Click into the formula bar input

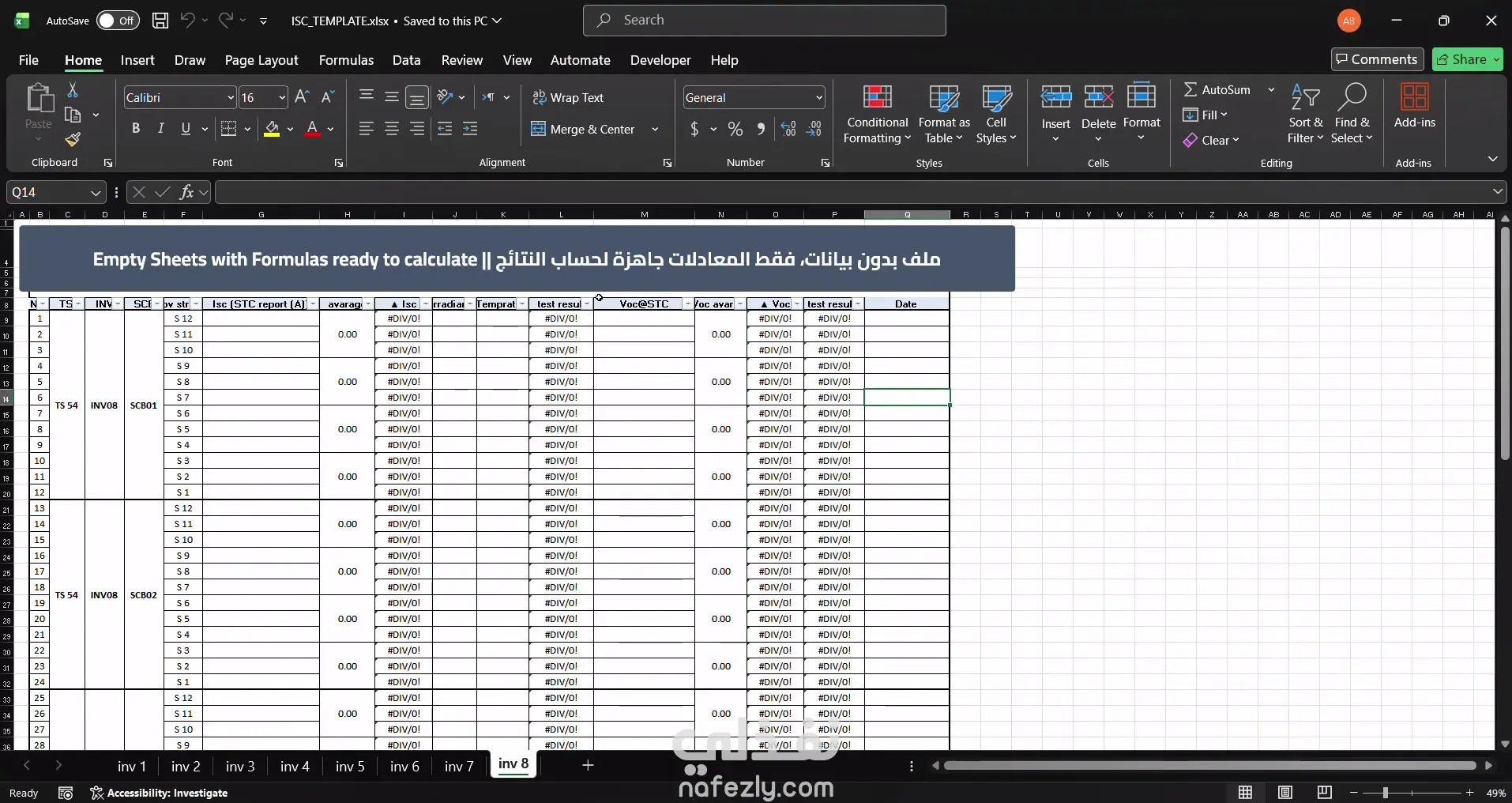(x=853, y=192)
